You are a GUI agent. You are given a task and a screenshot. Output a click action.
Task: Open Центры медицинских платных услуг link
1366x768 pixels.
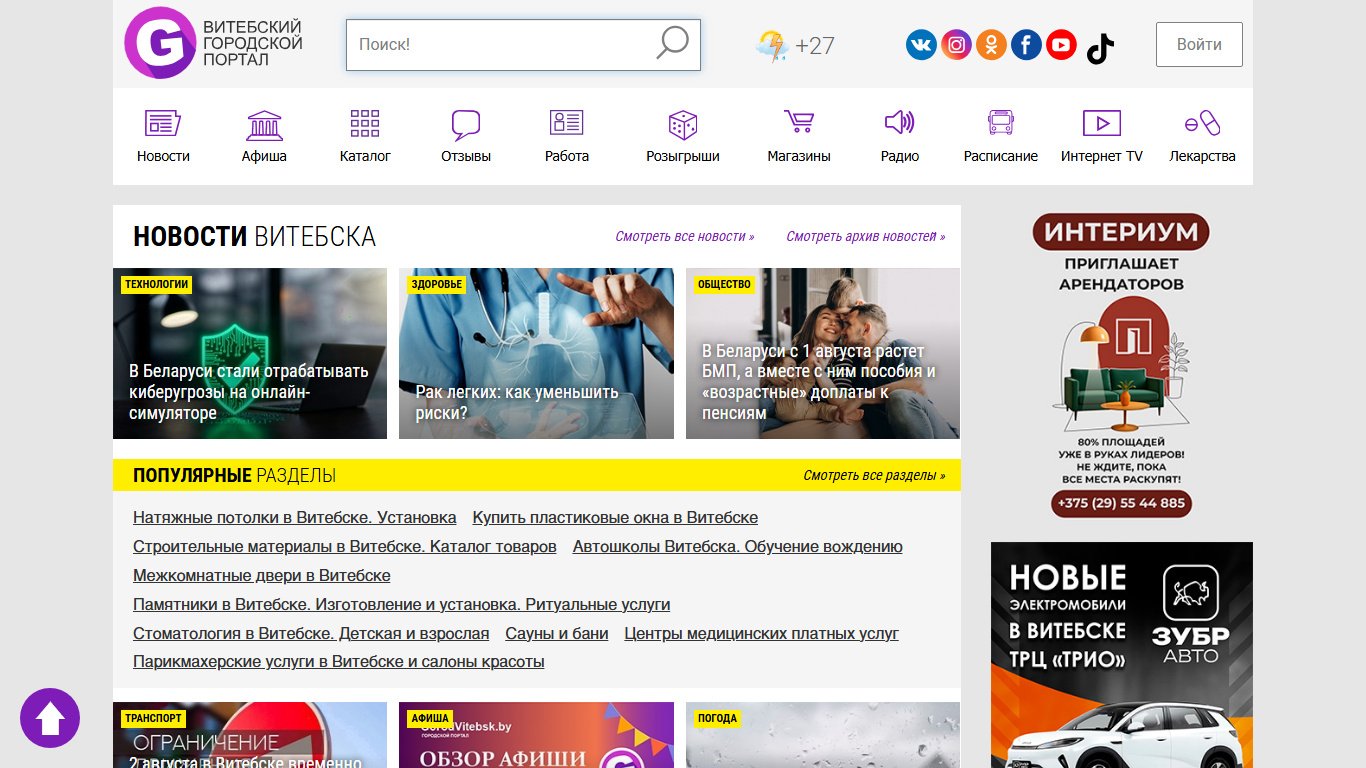762,634
